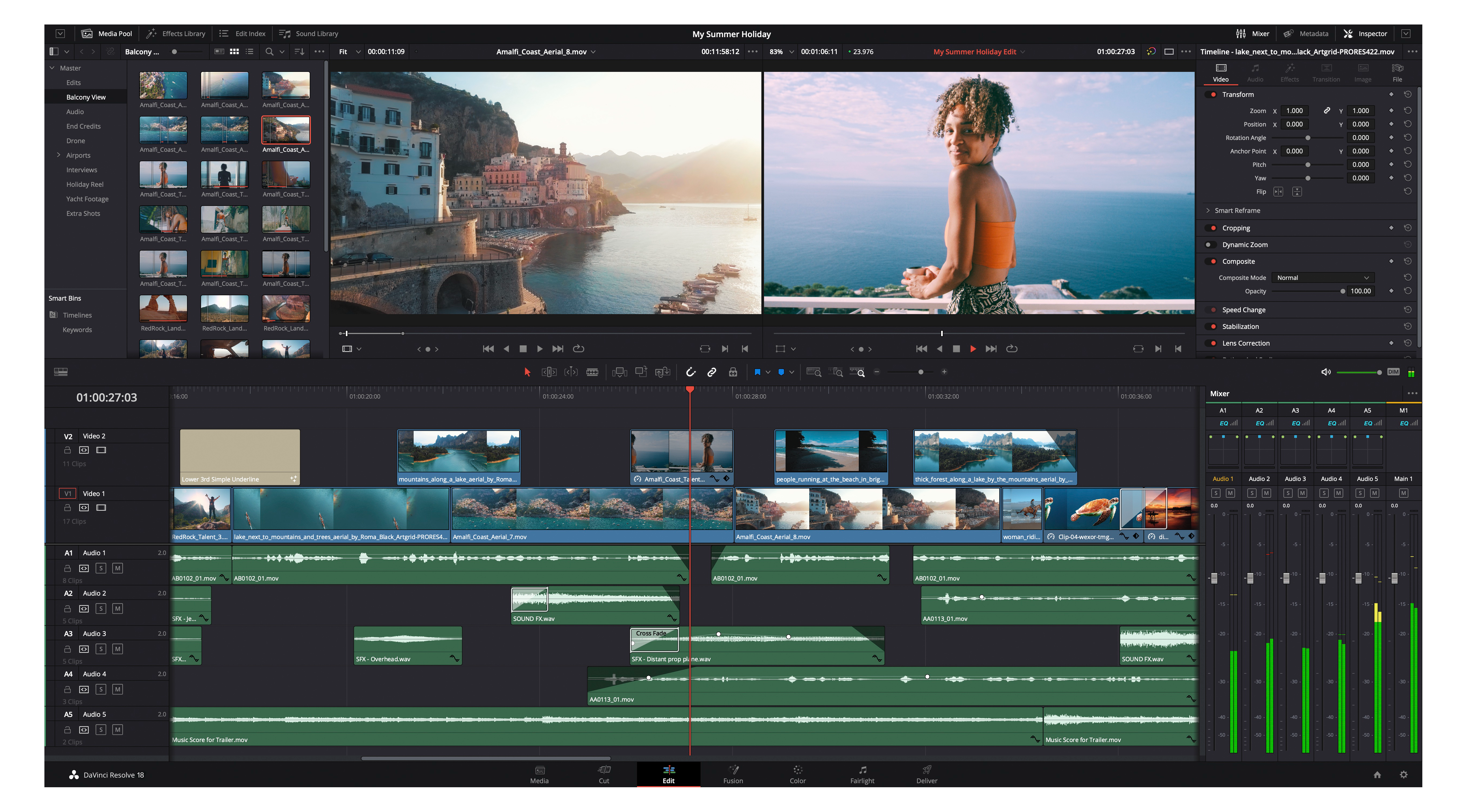
Task: Select the Trim Edit Mode tool
Action: click(x=549, y=372)
